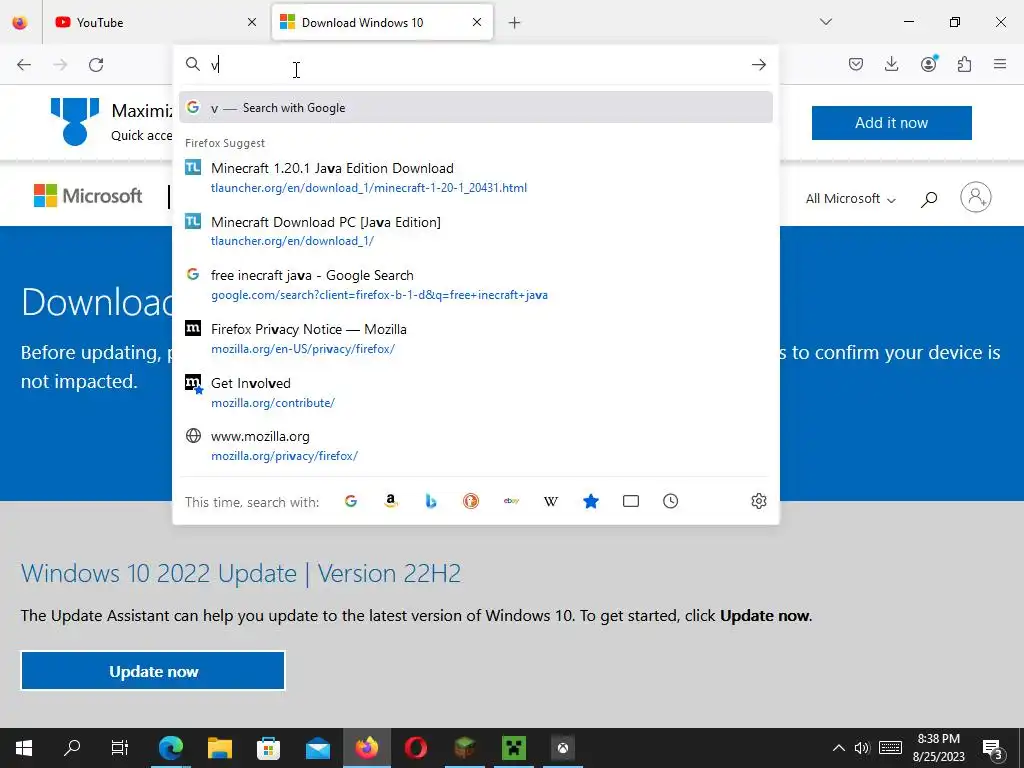1024x768 pixels.
Task: Click the Add it now button
Action: [891, 123]
